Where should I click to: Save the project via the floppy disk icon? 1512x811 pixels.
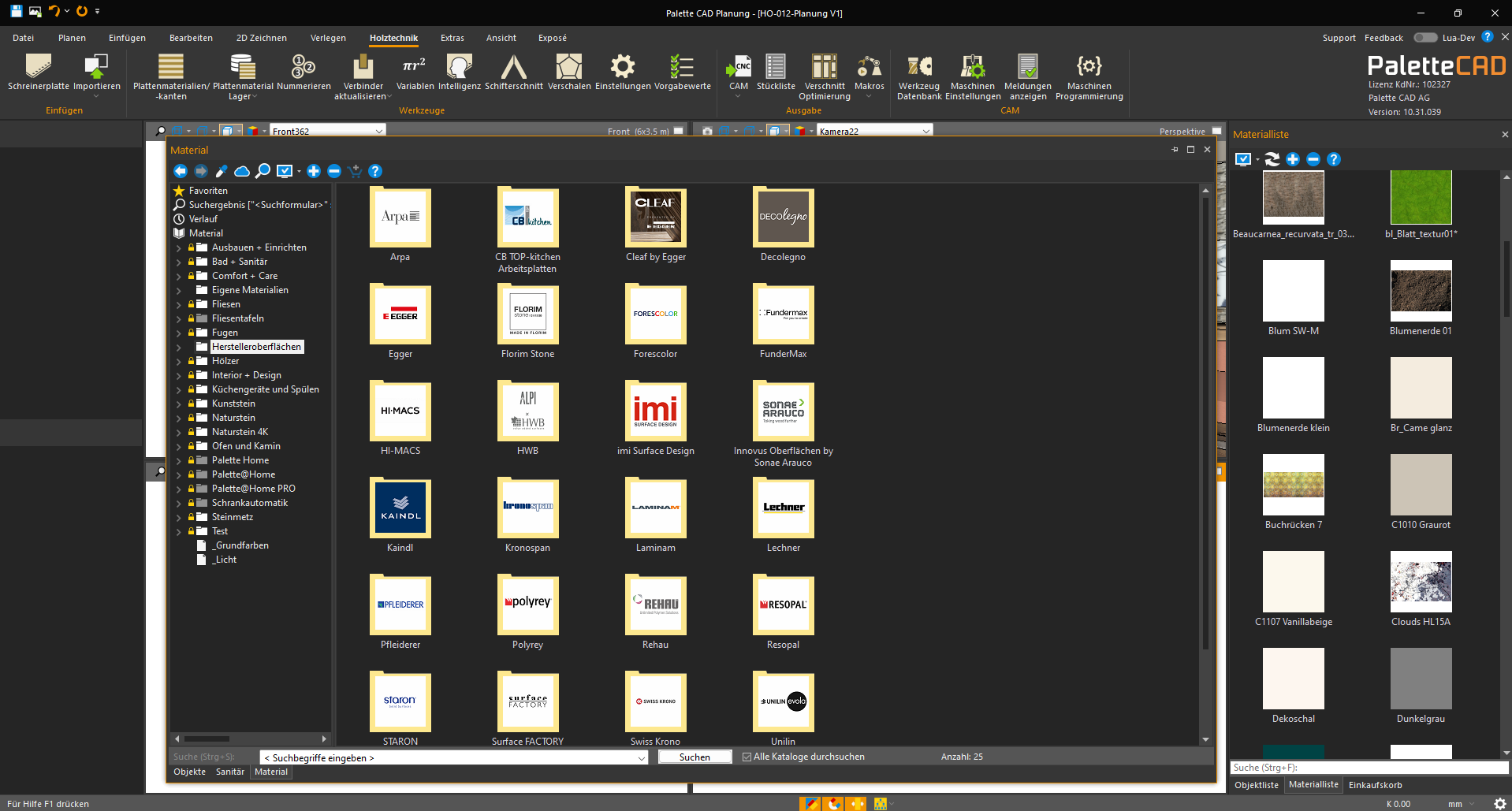(x=16, y=12)
